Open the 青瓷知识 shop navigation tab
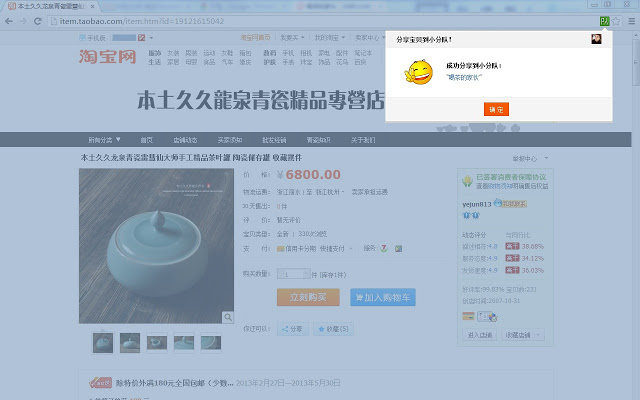Viewport: 640px width, 400px height. (x=318, y=140)
